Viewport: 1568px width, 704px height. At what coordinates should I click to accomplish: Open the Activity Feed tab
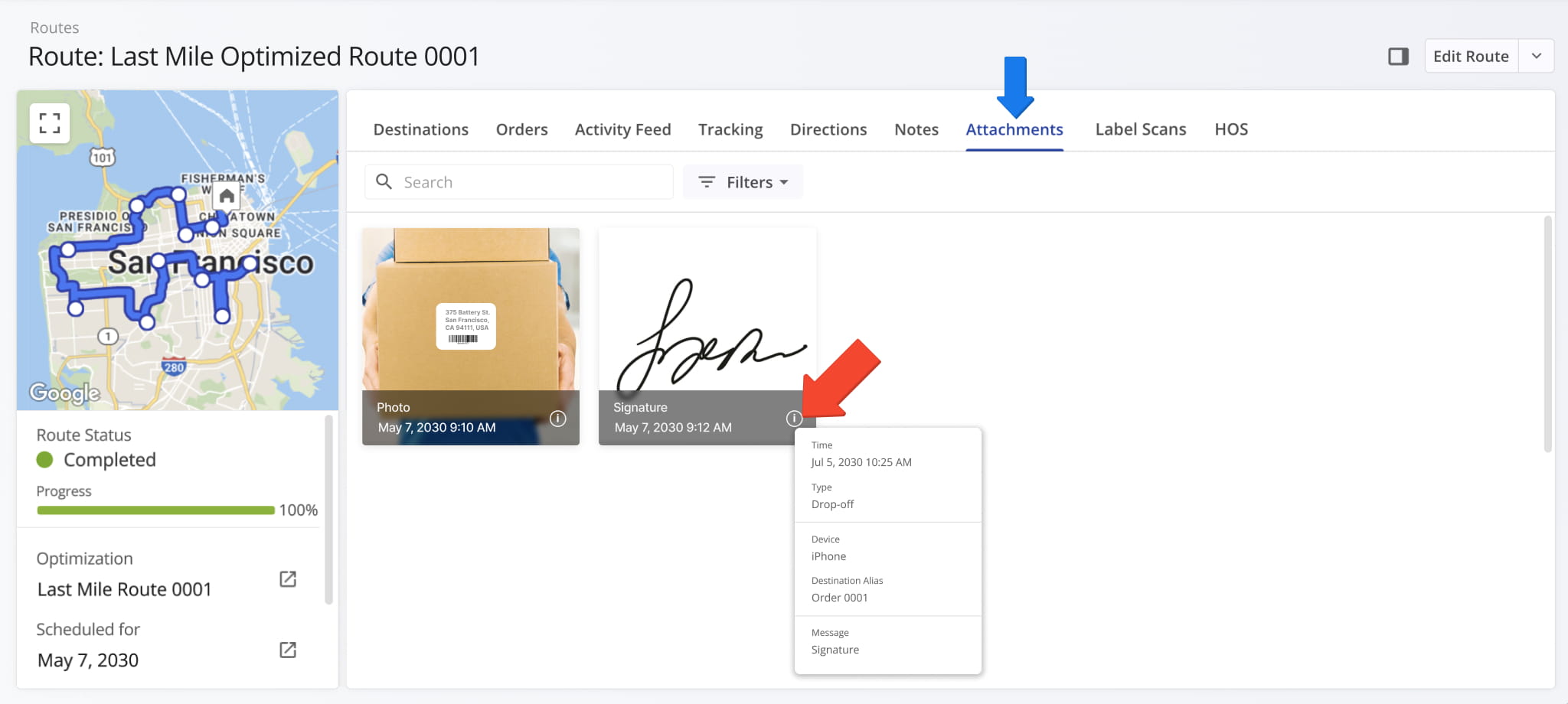[x=622, y=129]
